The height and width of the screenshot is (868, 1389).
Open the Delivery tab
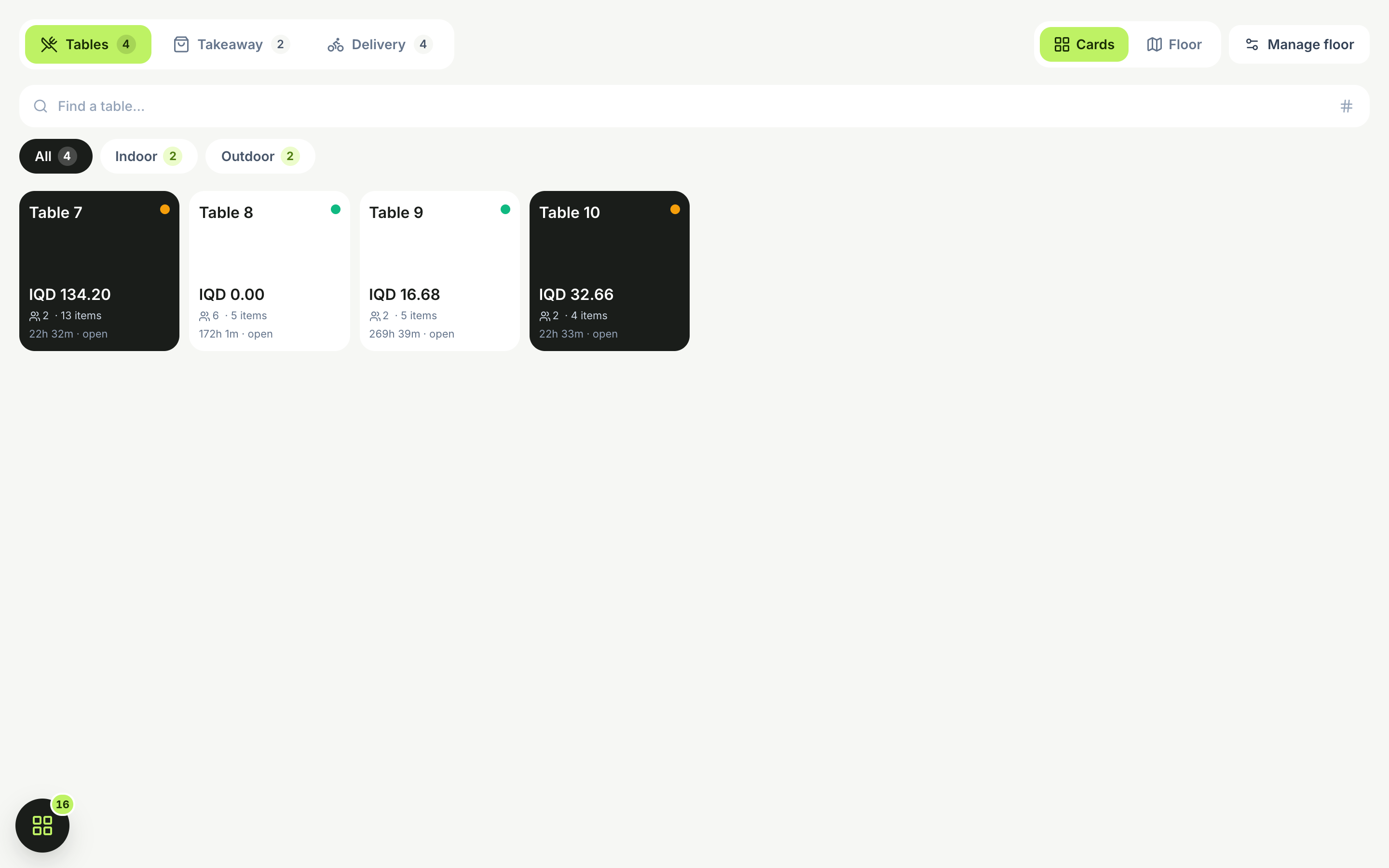(380, 44)
